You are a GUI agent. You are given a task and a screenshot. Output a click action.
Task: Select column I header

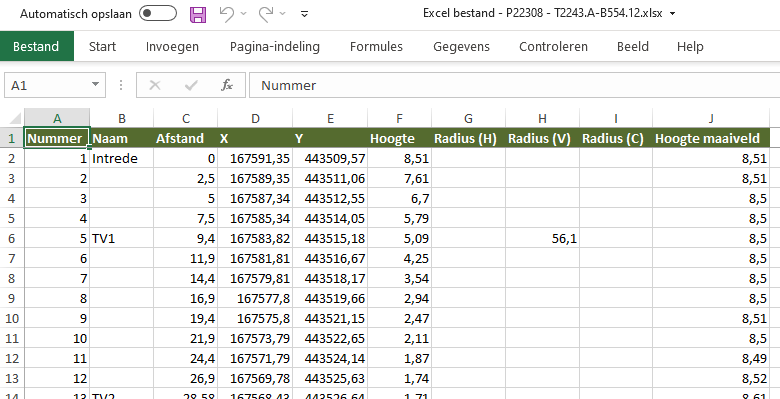click(x=616, y=118)
